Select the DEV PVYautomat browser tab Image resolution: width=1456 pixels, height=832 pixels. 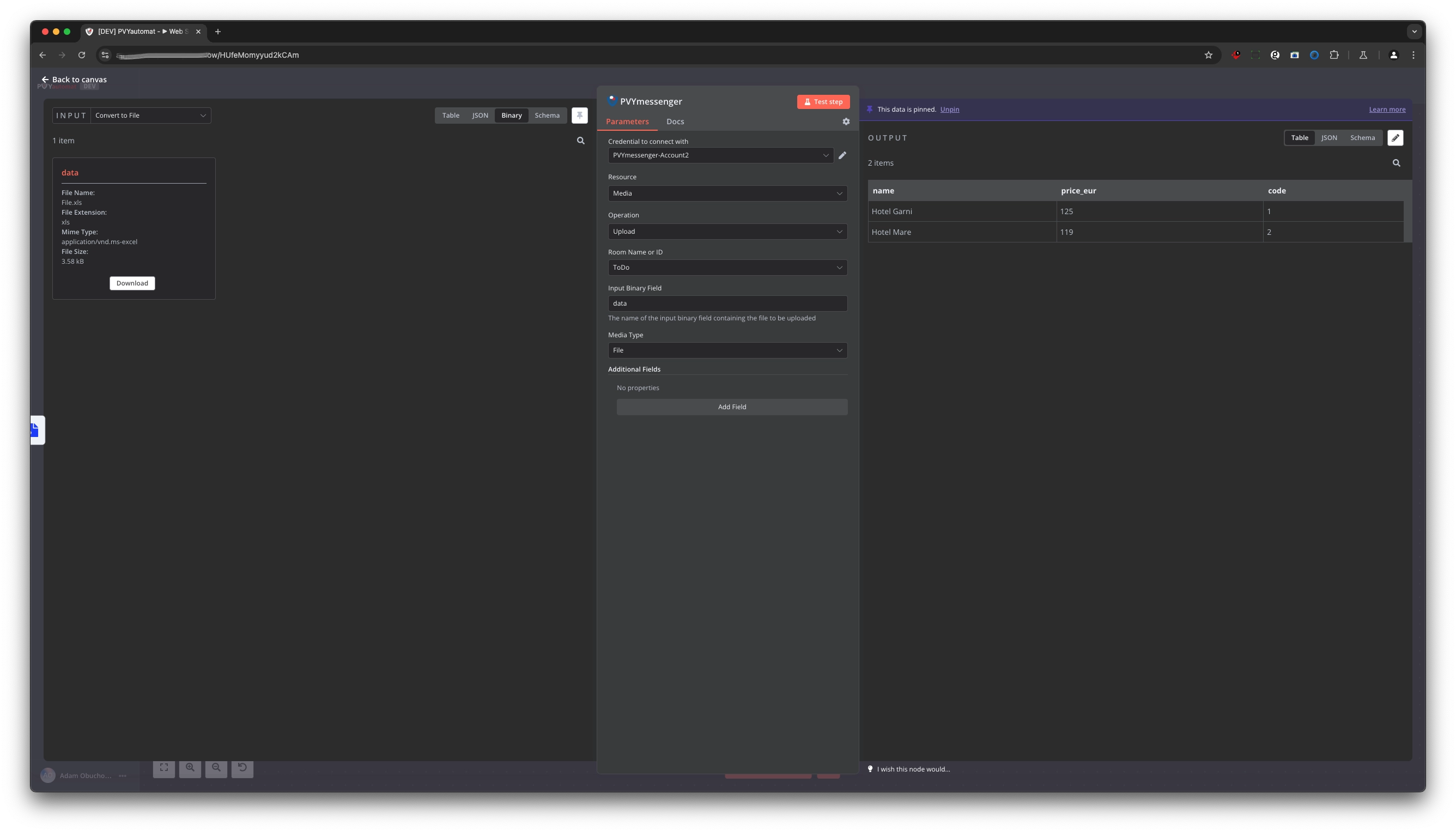click(143, 32)
